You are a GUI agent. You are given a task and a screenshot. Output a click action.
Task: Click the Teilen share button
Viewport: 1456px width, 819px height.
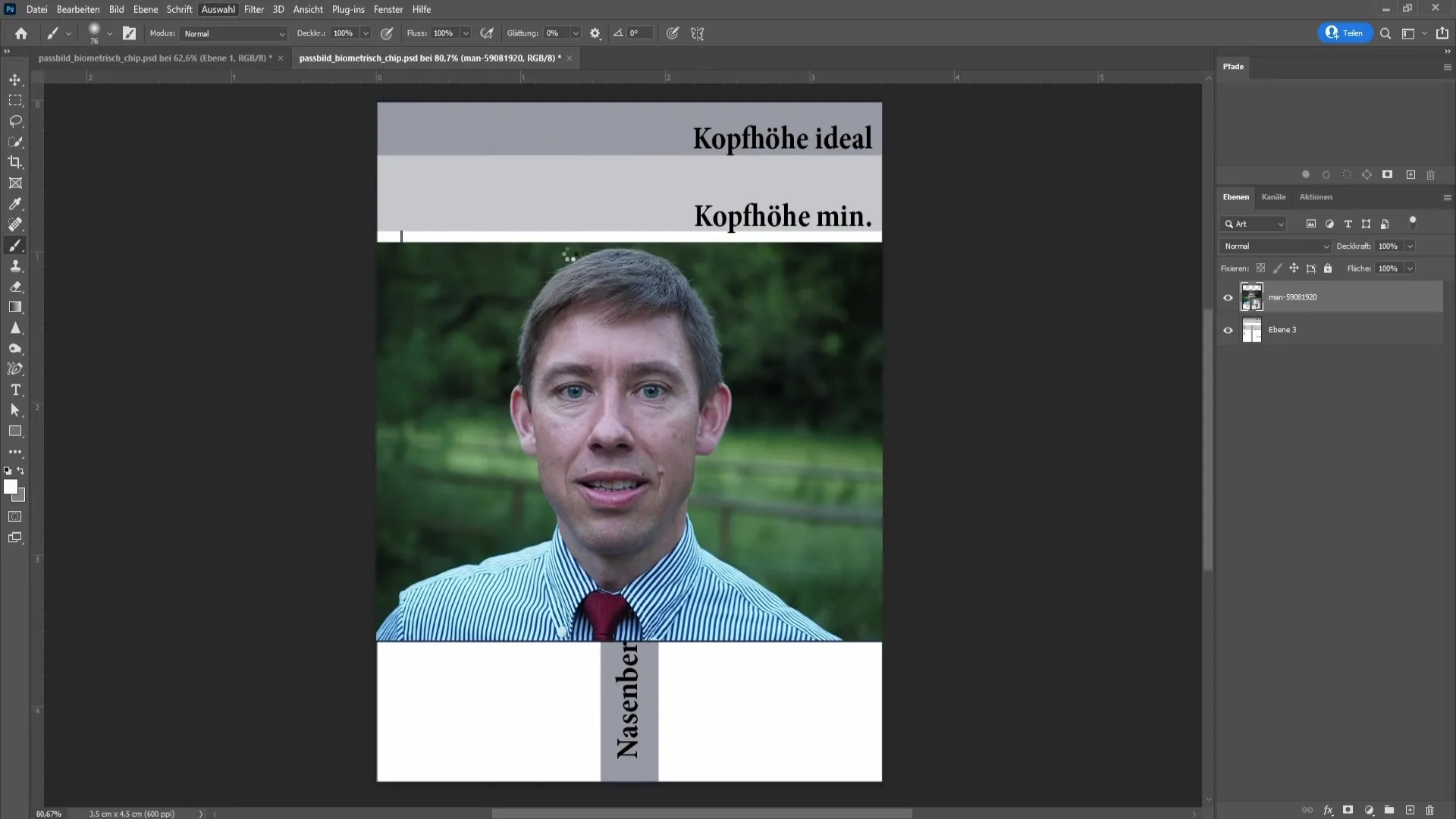pos(1343,33)
